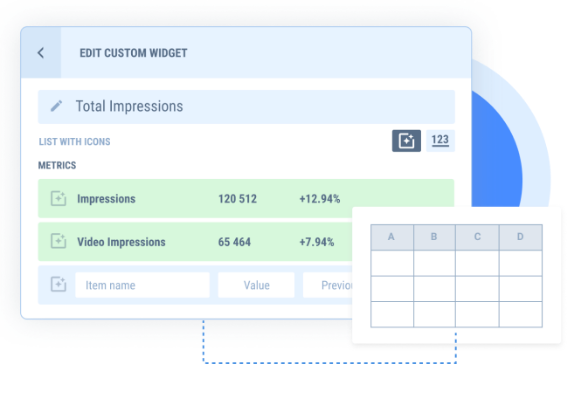Select column B header in spreadsheet
This screenshot has height=411, width=569.
pyautogui.click(x=434, y=237)
